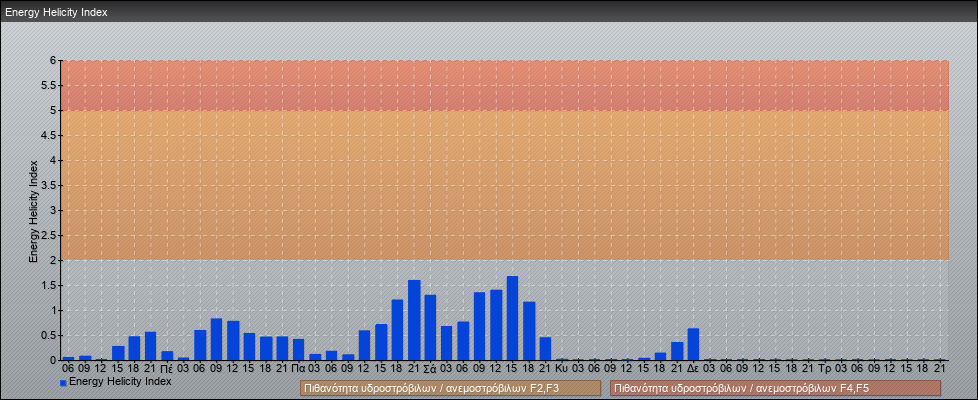Click the red F4,F5 zone above value 5
The image size is (978, 400).
[505, 85]
